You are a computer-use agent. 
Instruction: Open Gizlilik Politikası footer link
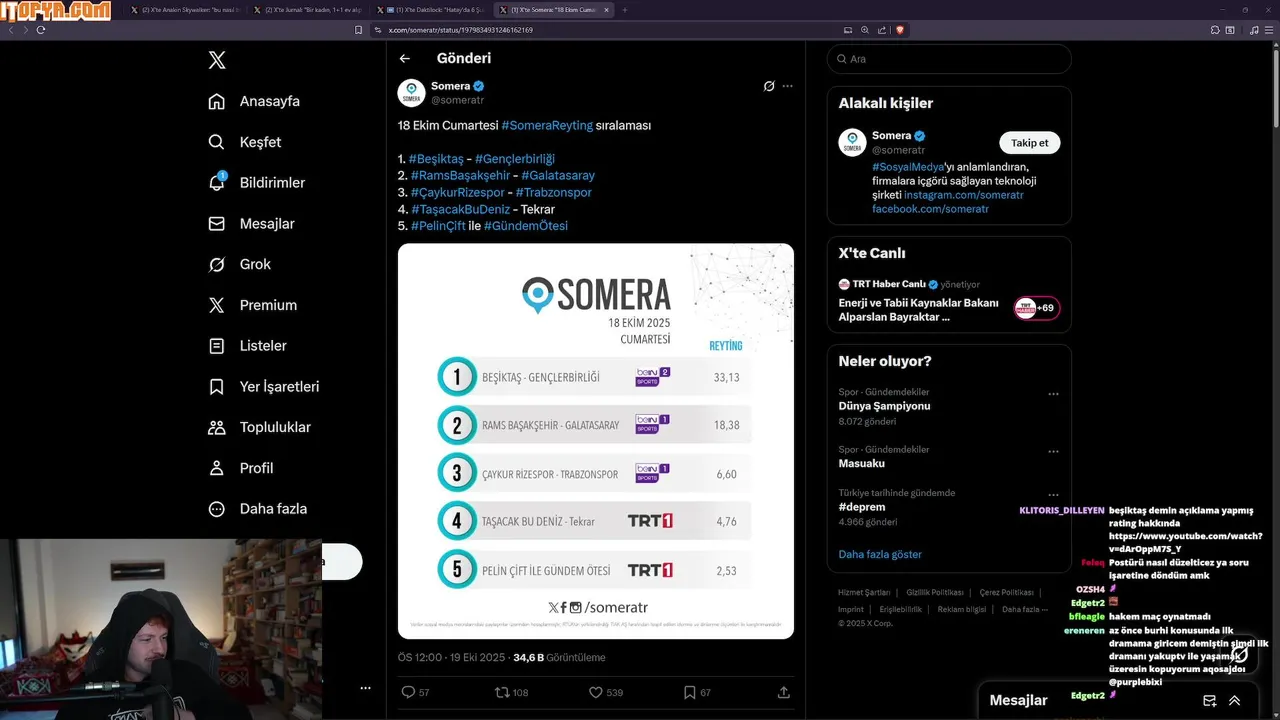coord(935,592)
